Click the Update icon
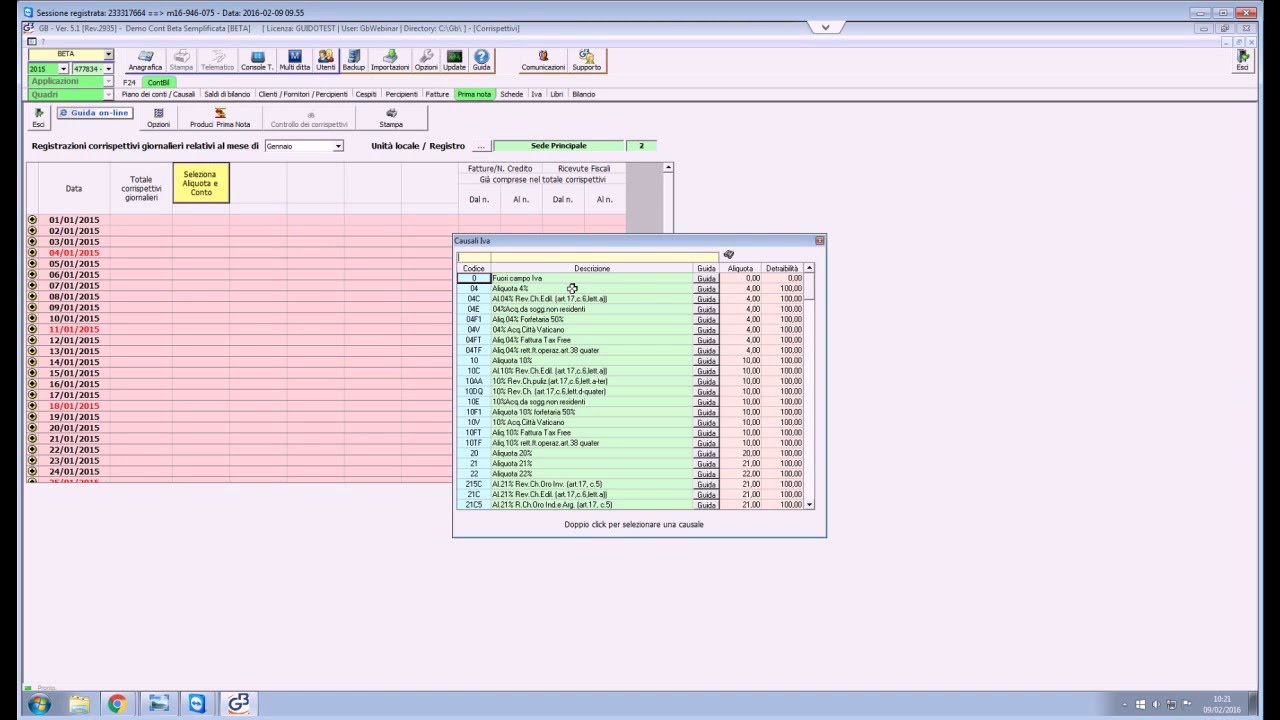Screen dimensions: 1280x720 [454, 60]
